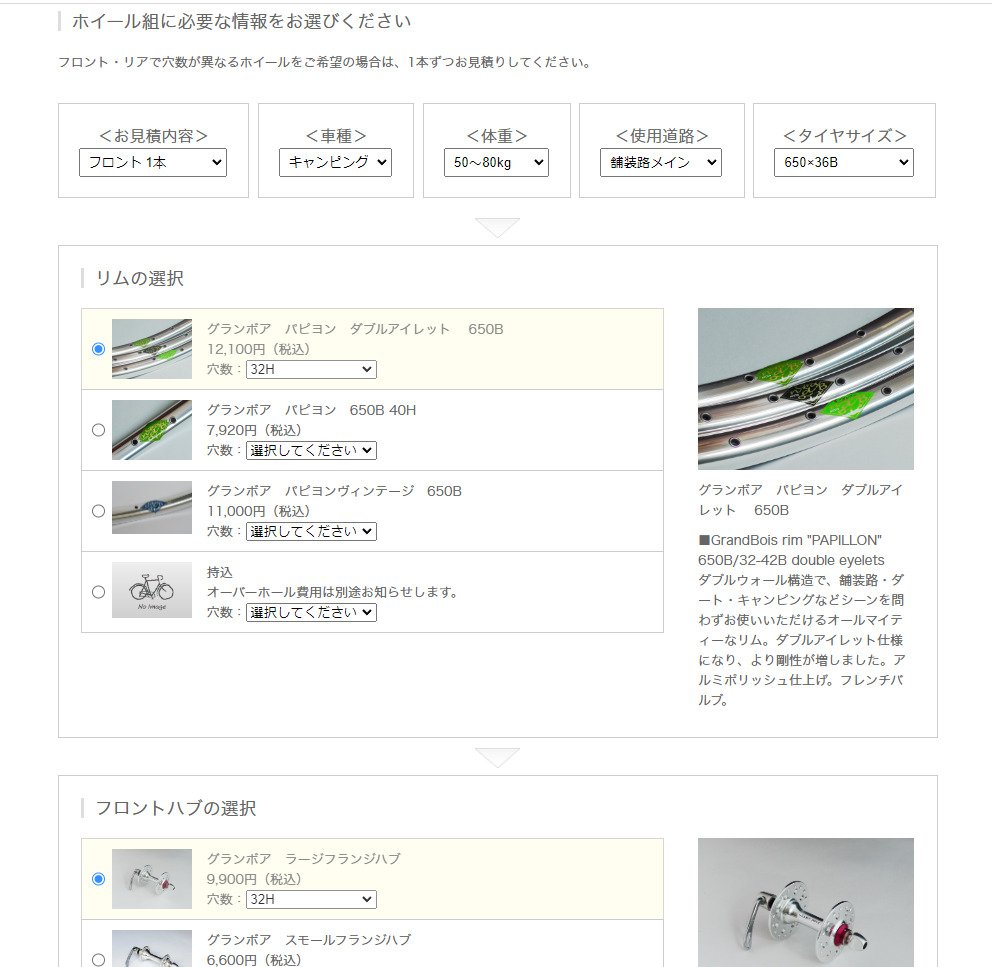The height and width of the screenshot is (967, 992).
Task: Click the large rim preview photo
Action: click(x=805, y=389)
